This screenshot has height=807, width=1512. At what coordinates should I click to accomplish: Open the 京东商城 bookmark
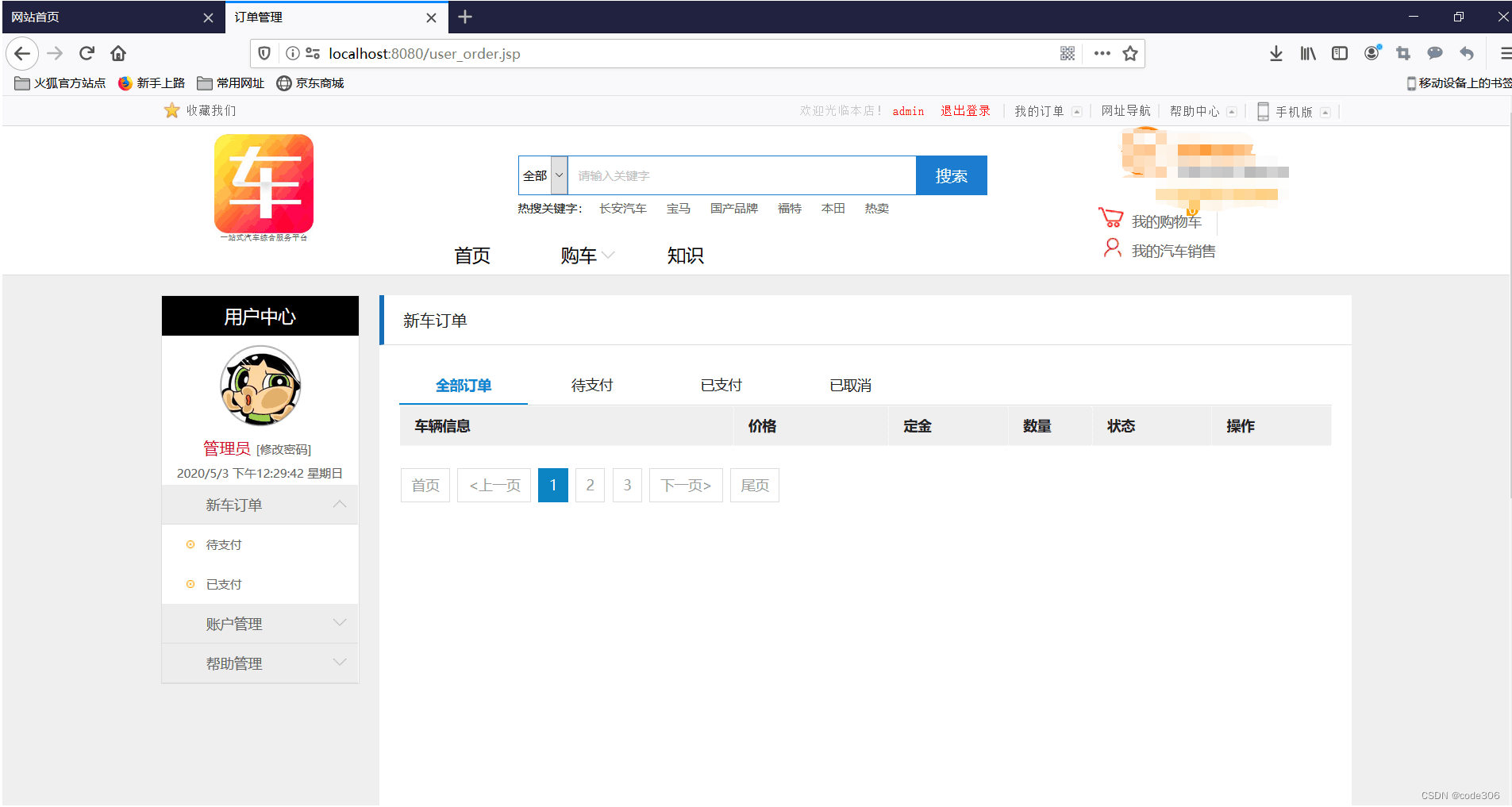click(310, 83)
